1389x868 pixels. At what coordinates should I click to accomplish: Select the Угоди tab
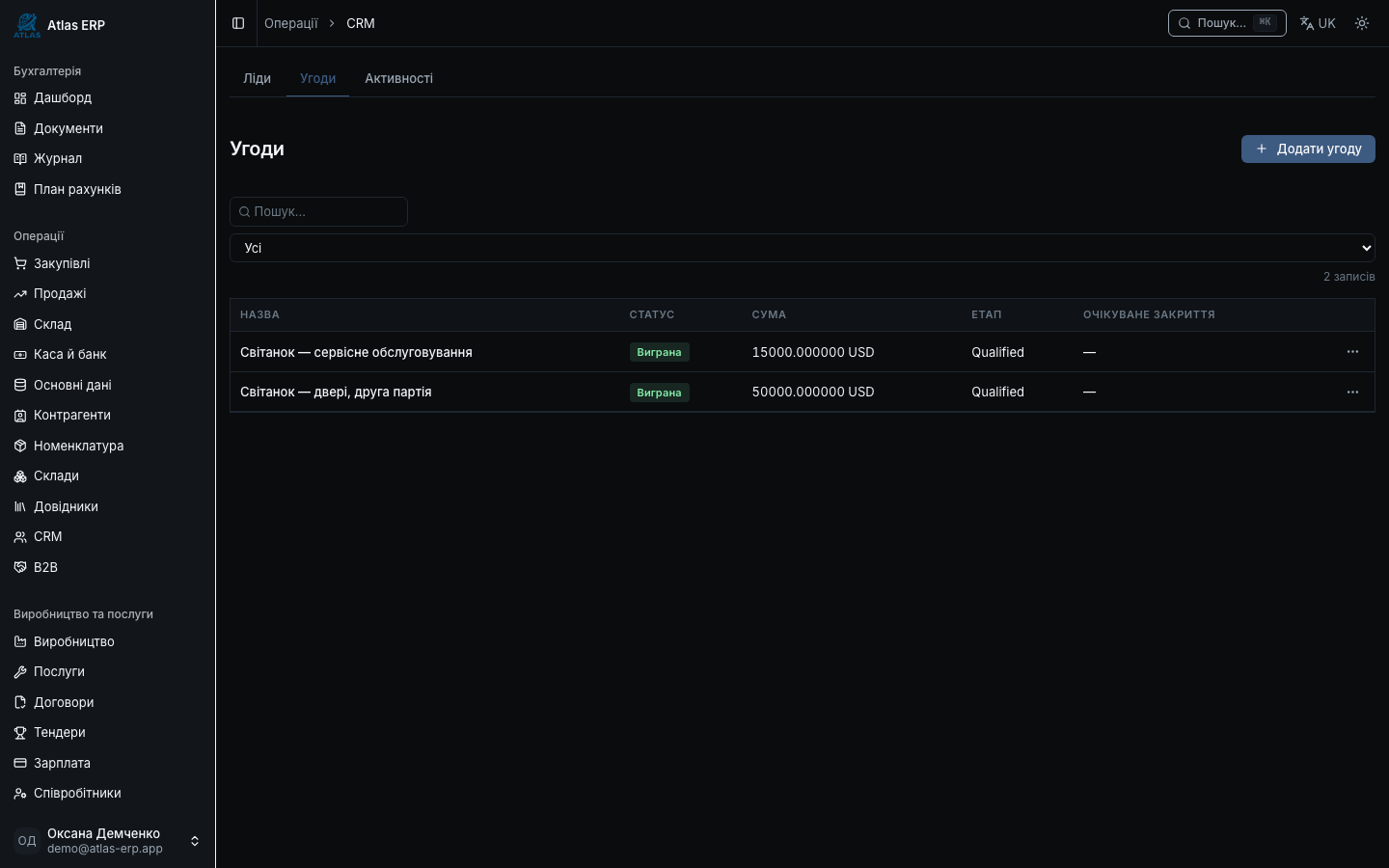tap(317, 78)
